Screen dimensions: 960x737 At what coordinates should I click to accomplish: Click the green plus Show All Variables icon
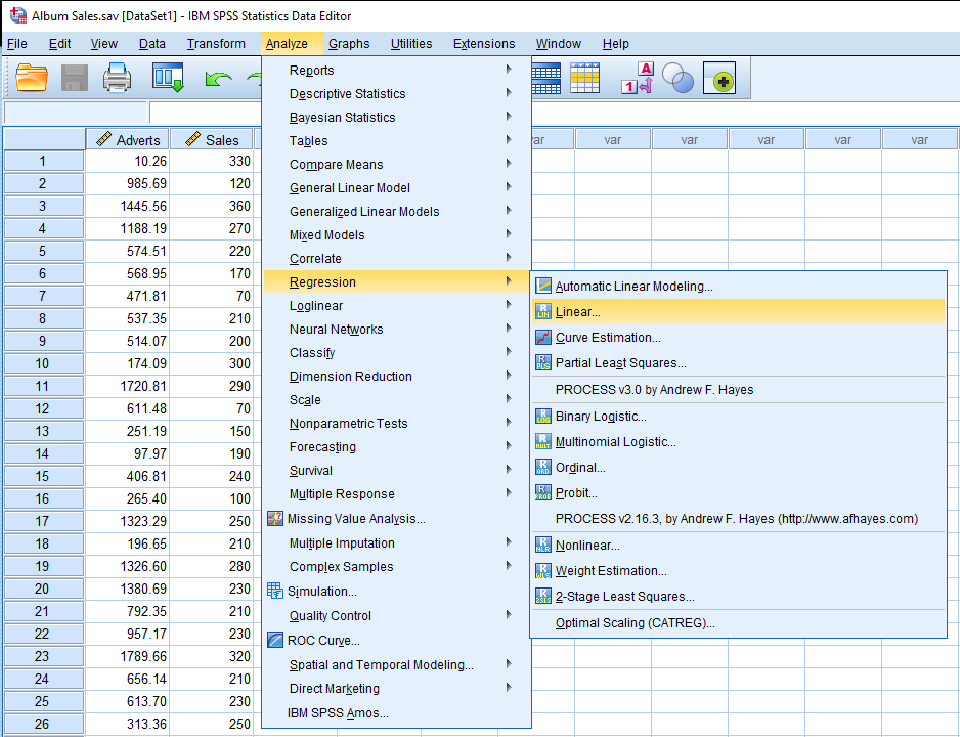tap(719, 78)
